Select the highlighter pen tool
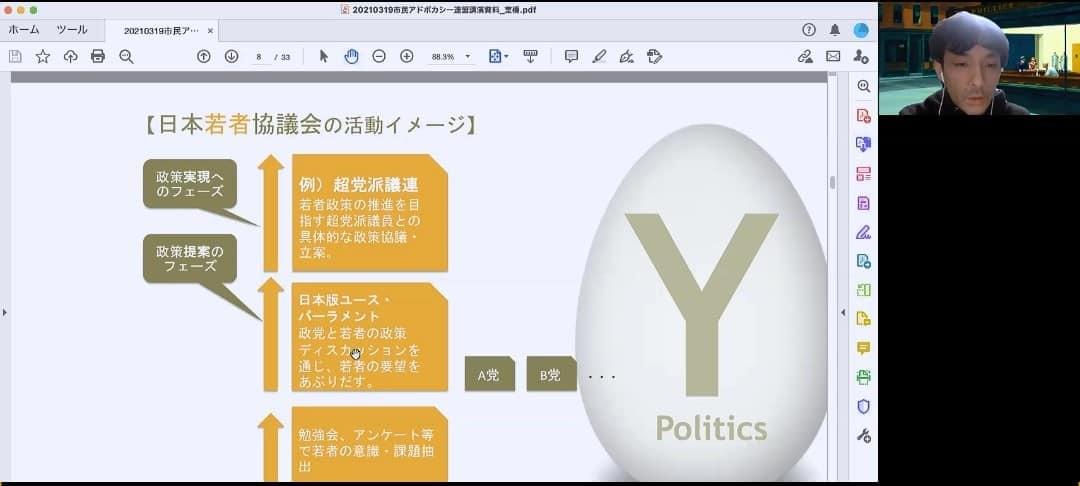Image resolution: width=1080 pixels, height=486 pixels. click(599, 56)
